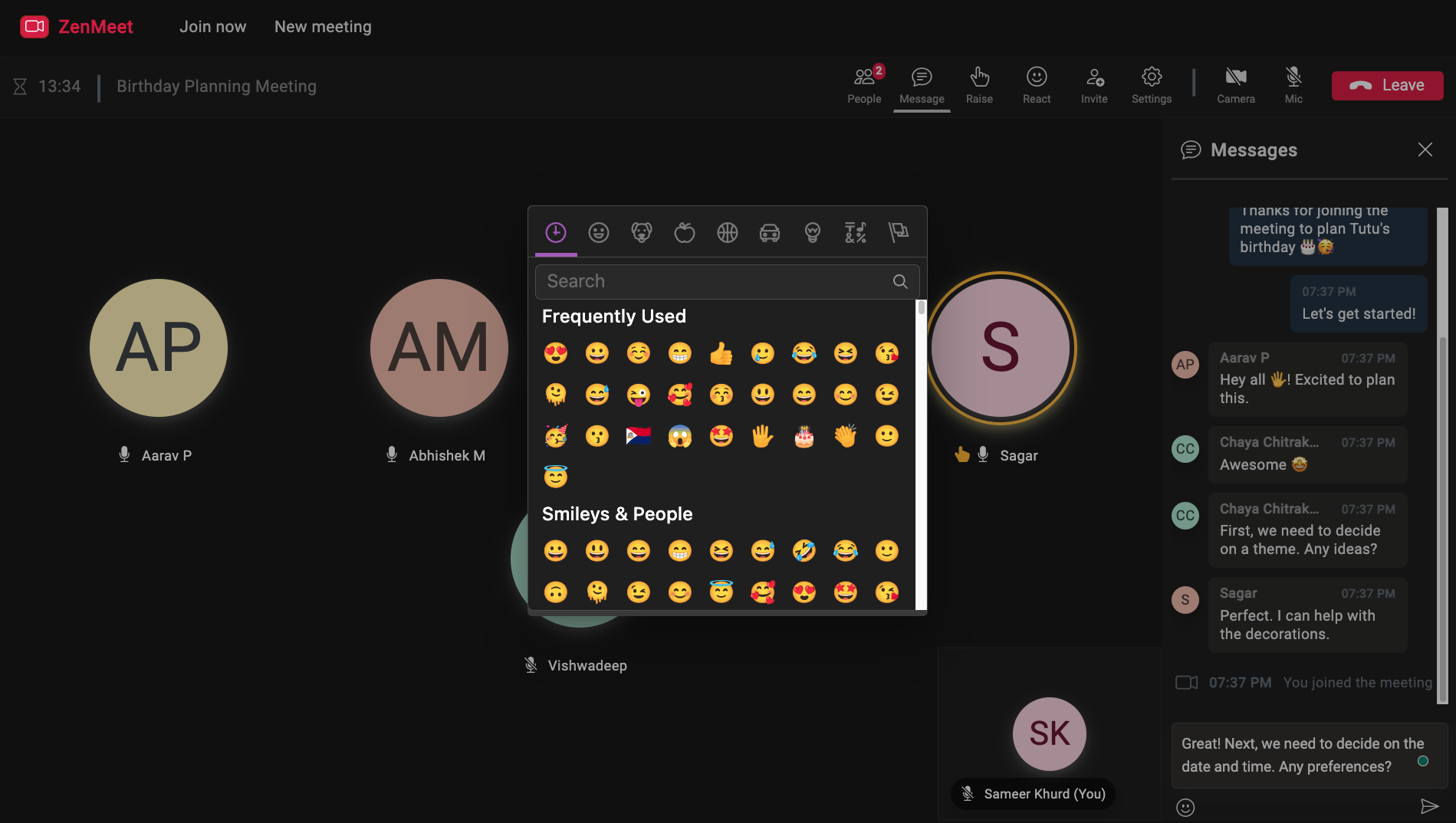Screen dimensions: 1456x823
Task: Close the Messages panel
Action: tap(1425, 149)
